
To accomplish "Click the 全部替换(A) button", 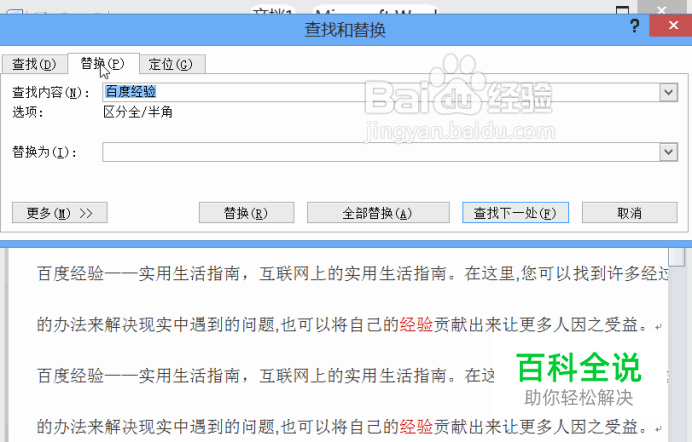I will [378, 213].
